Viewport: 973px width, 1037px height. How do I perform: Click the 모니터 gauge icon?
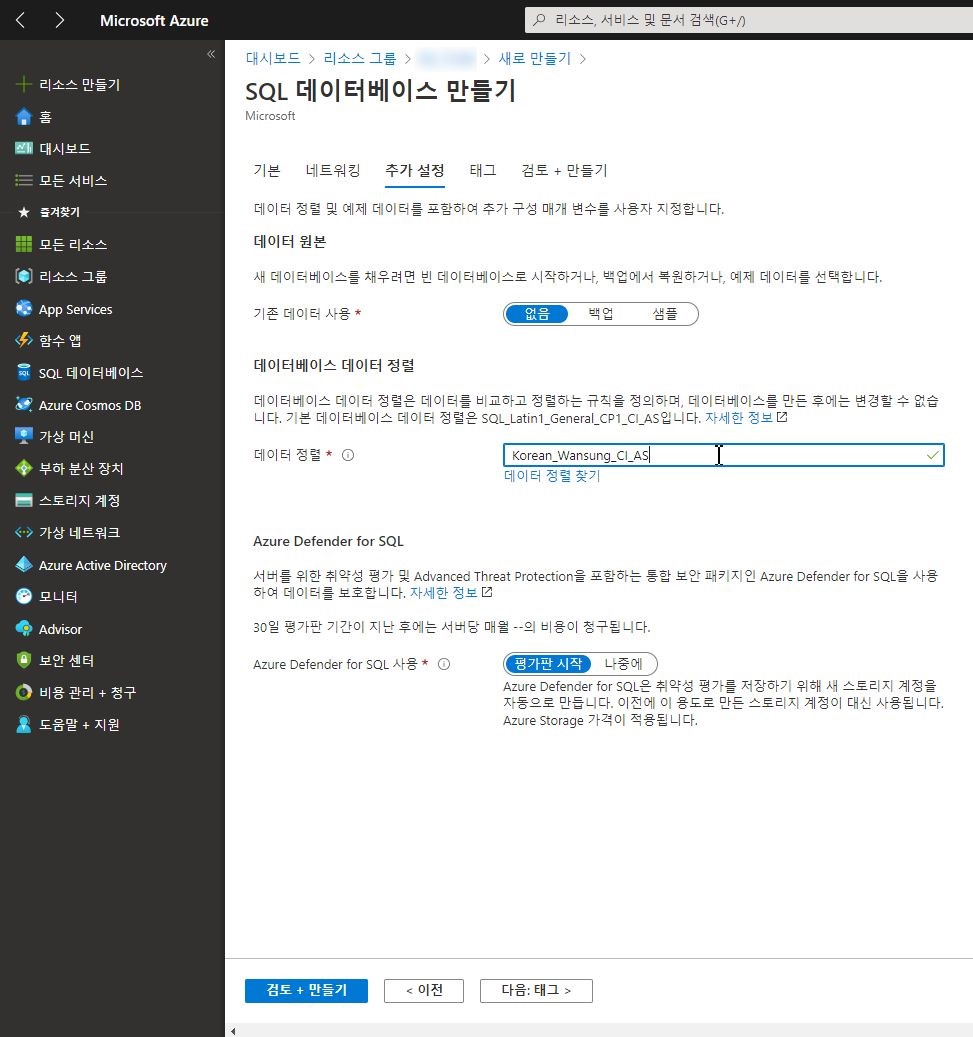[x=24, y=597]
